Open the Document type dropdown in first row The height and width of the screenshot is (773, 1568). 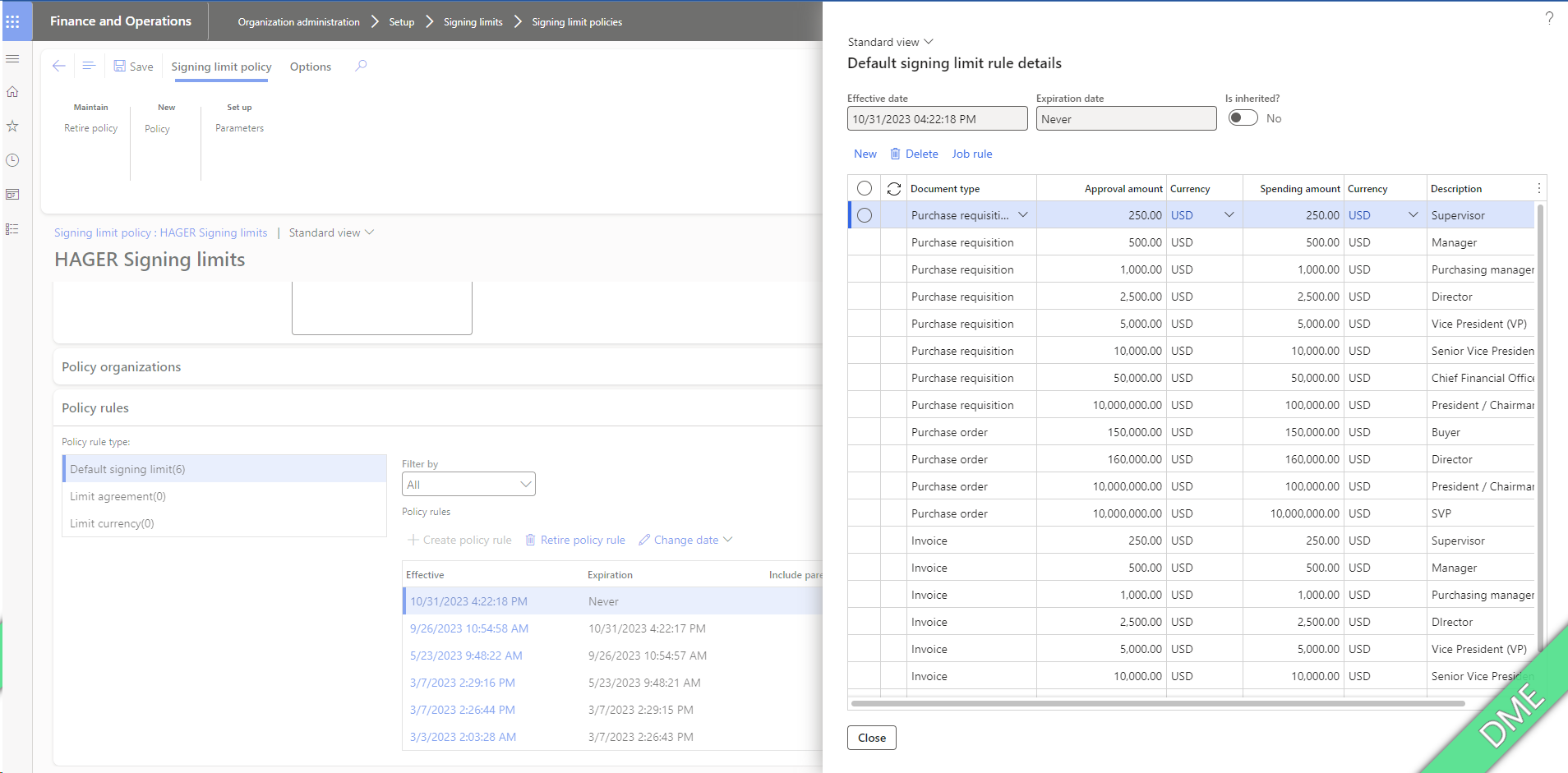(1023, 215)
